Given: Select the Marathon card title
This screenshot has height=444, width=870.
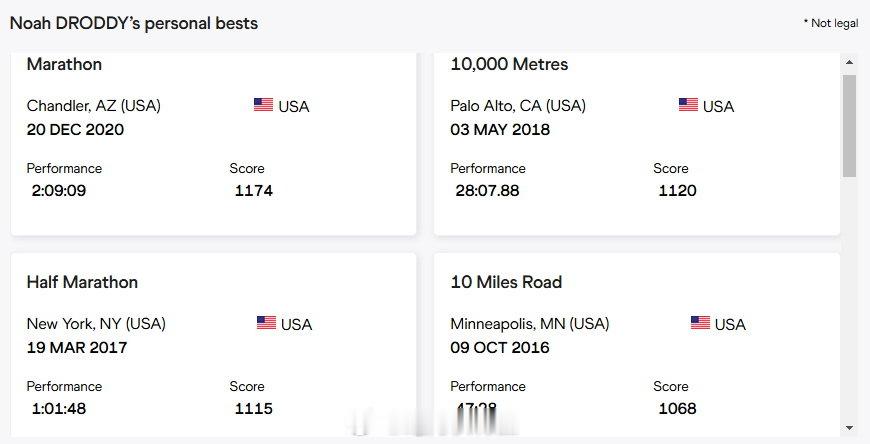Looking at the screenshot, I should coord(64,64).
